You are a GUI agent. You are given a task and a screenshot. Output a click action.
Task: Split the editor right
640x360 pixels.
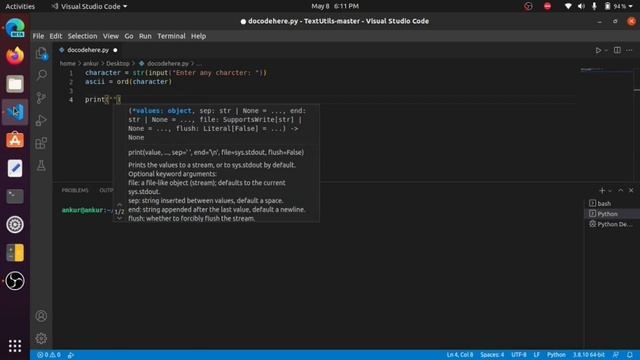coord(617,50)
